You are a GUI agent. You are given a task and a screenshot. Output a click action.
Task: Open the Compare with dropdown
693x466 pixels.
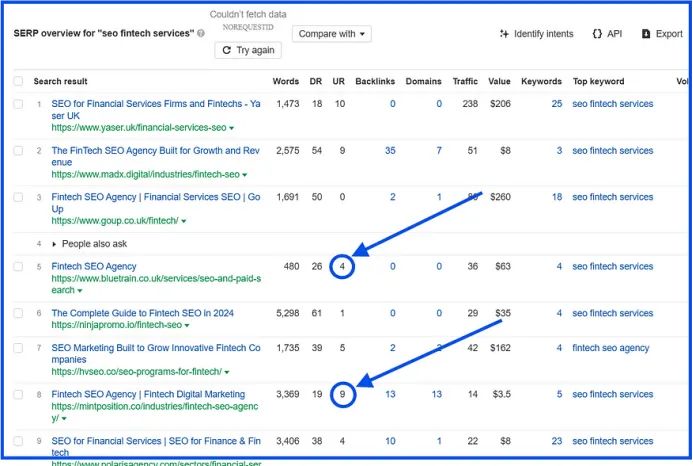click(331, 34)
